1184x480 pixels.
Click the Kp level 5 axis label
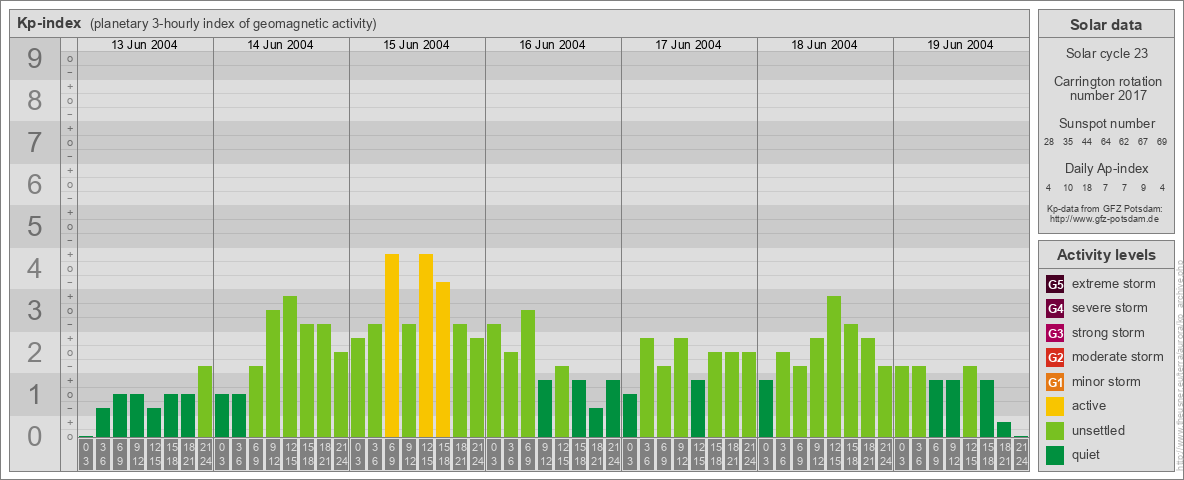tap(35, 226)
